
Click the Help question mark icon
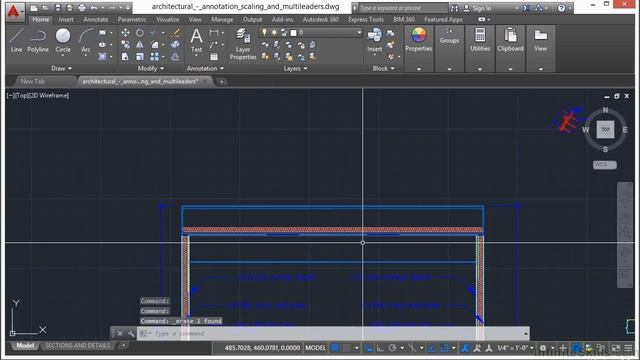coord(562,8)
